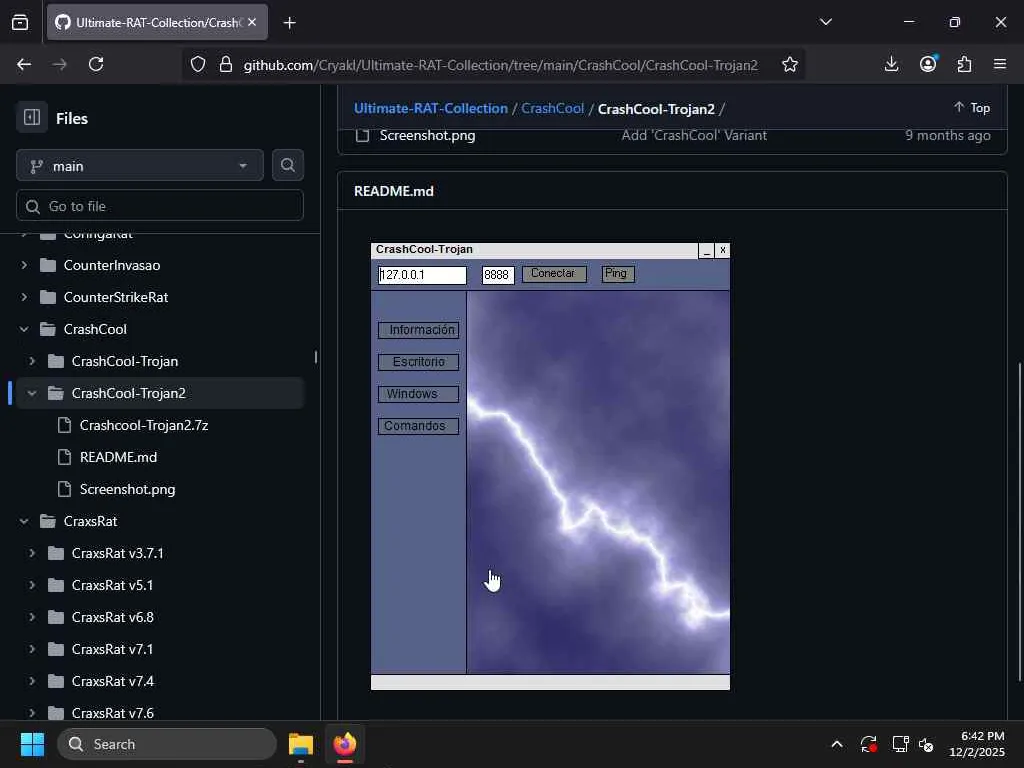This screenshot has height=768, width=1024.
Task: Open the extensions puzzle icon
Action: point(965,64)
